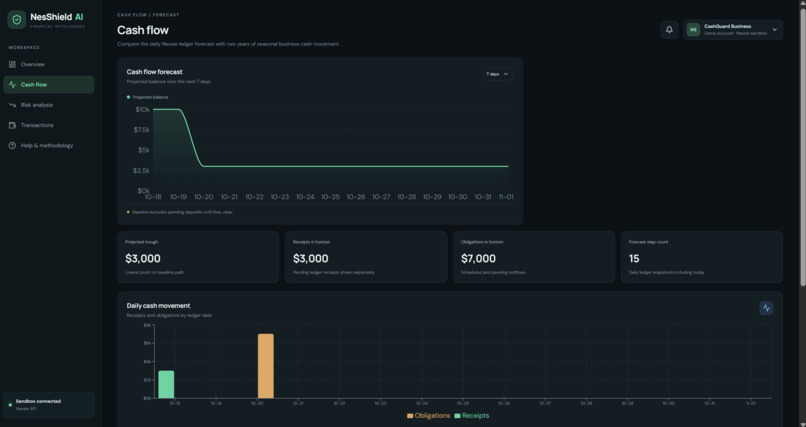Click the Obligations in horizon $7,000 value
This screenshot has width=806, height=427.
(x=479, y=258)
